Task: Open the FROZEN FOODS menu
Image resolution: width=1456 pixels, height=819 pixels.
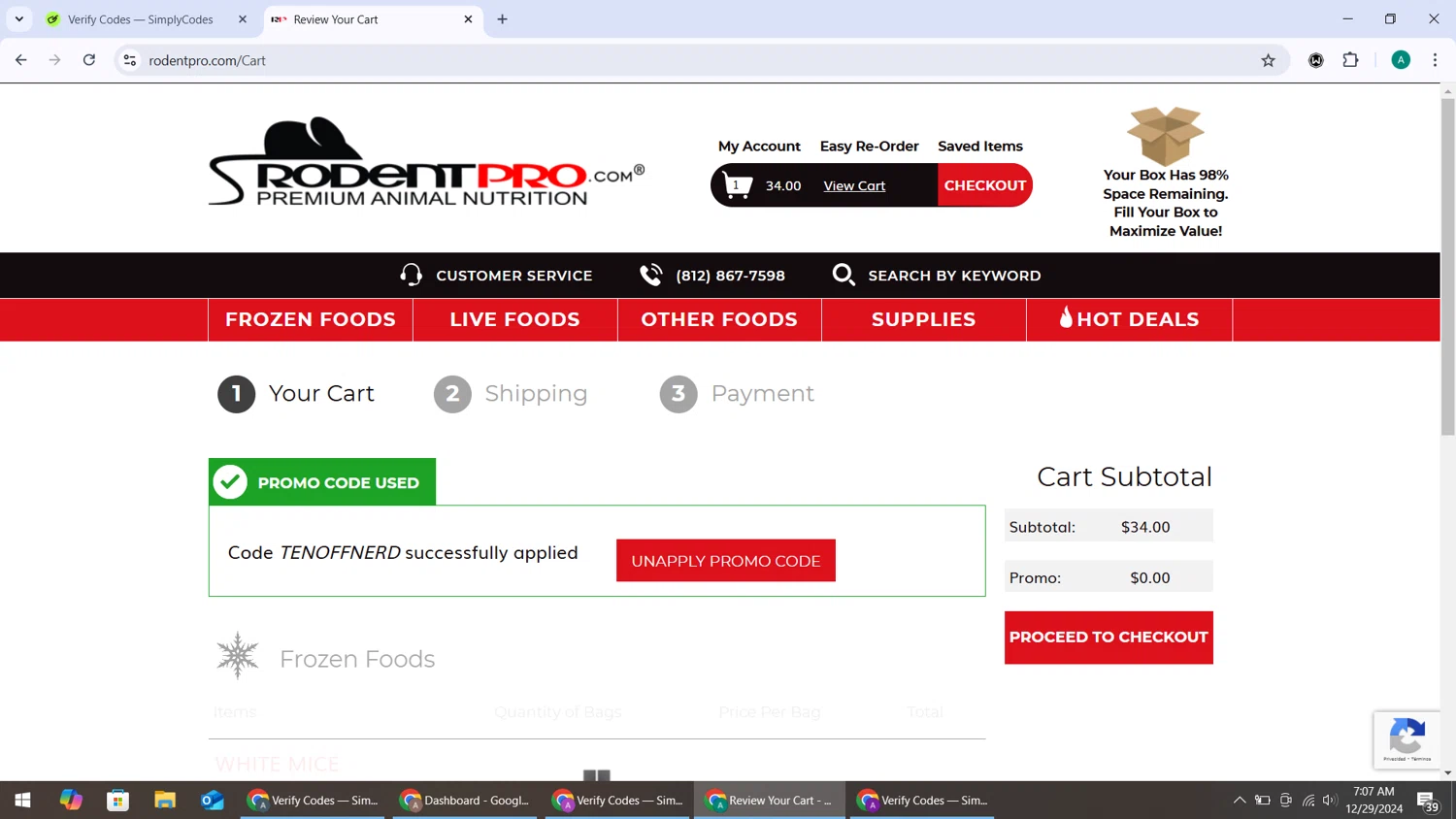Action: point(311,319)
